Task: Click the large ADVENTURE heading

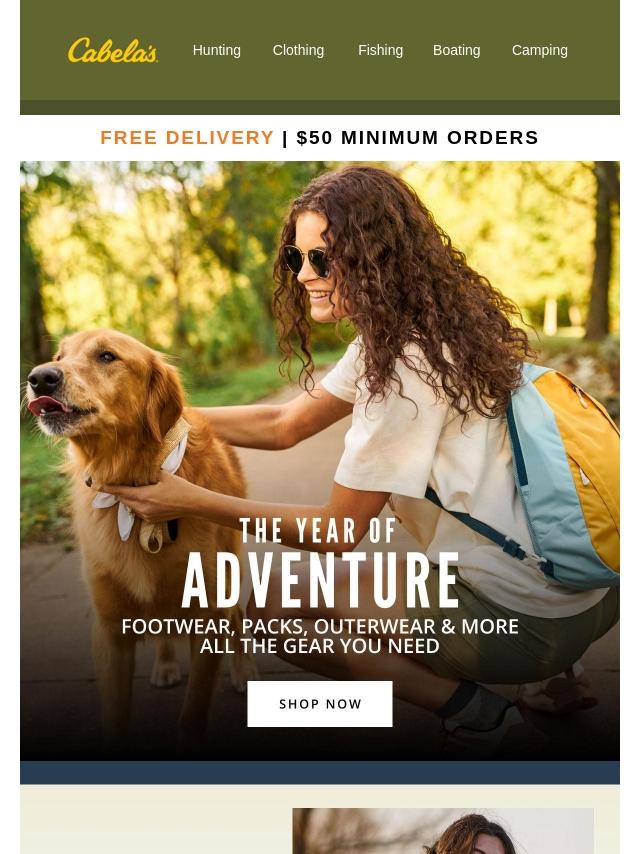Action: [x=320, y=581]
